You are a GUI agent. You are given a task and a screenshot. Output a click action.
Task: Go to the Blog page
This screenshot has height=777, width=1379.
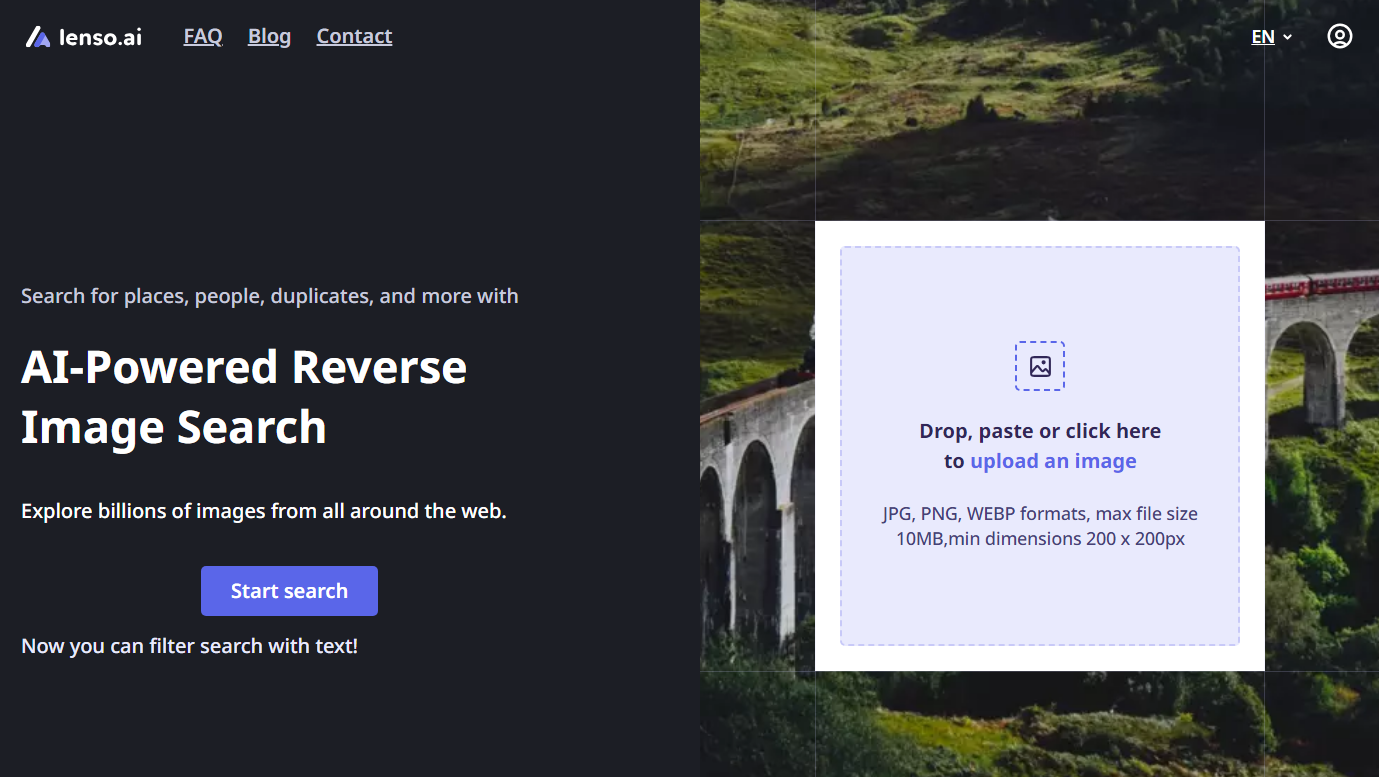269,36
